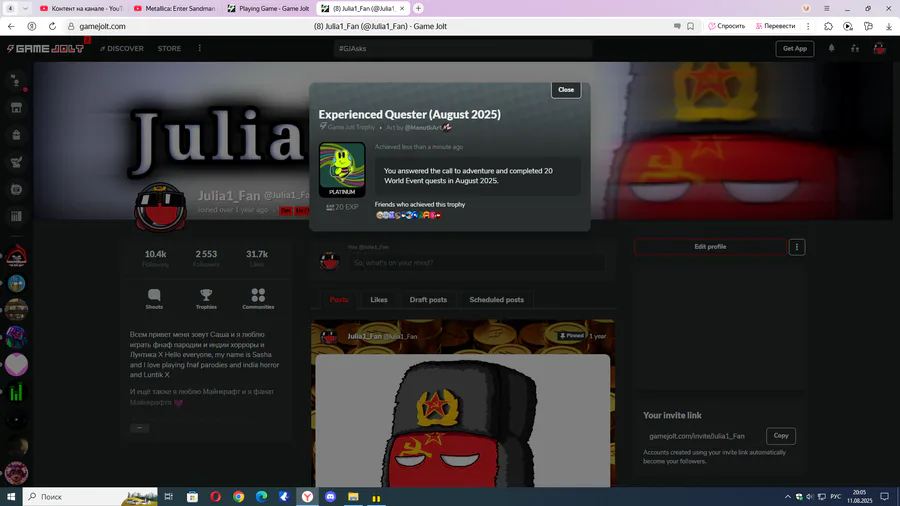Viewport: 900px width, 506px height.
Task: Open the Shouts section
Action: [154, 299]
